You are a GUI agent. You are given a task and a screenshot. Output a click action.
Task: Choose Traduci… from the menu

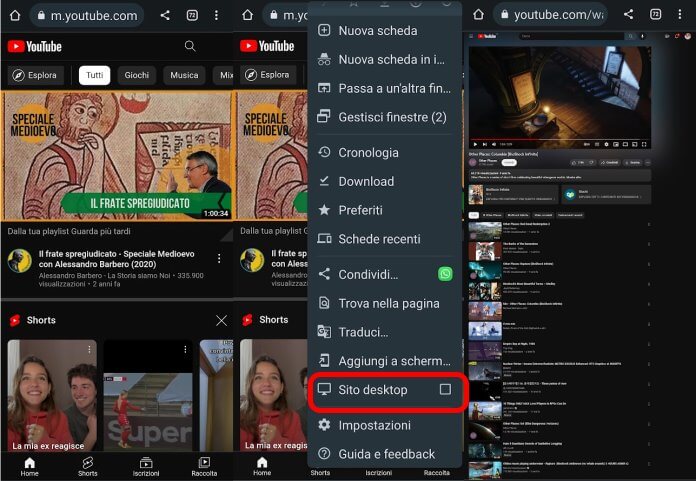[385, 332]
